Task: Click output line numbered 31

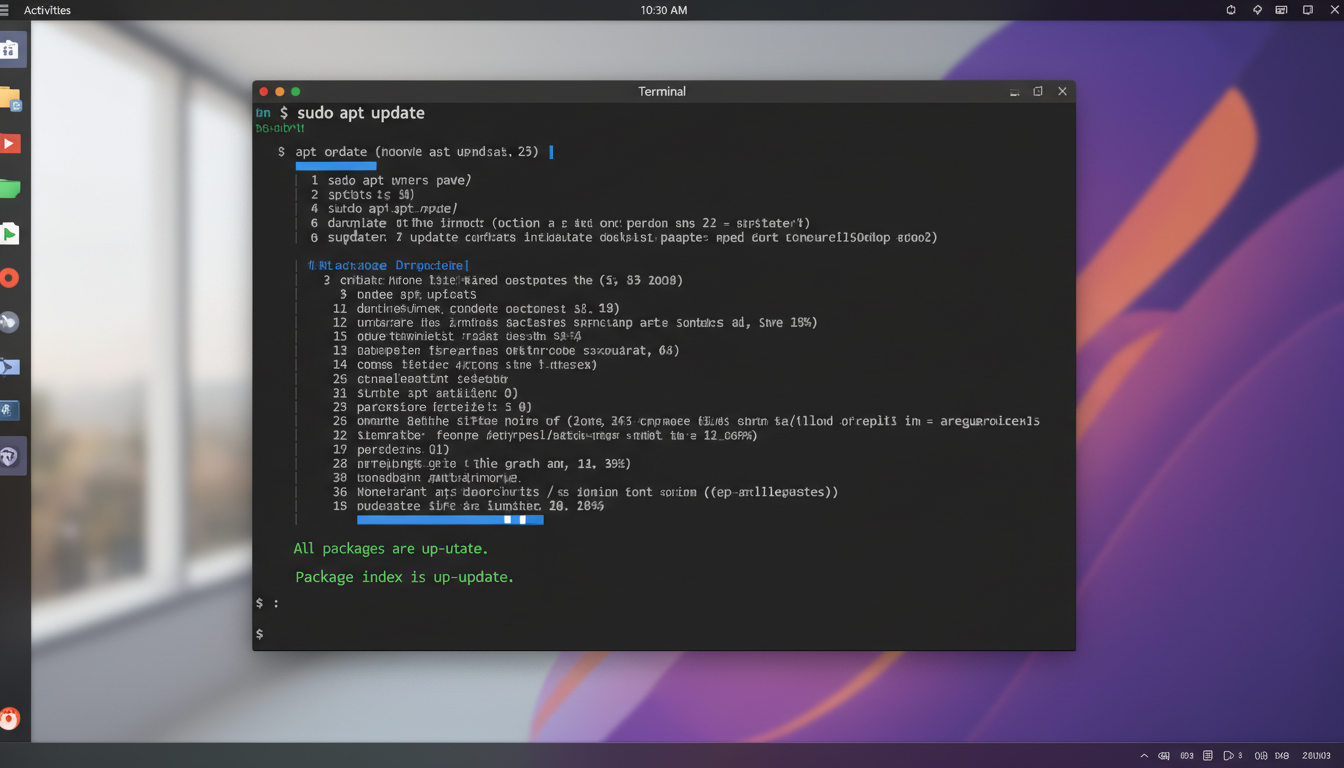Action: (424, 393)
